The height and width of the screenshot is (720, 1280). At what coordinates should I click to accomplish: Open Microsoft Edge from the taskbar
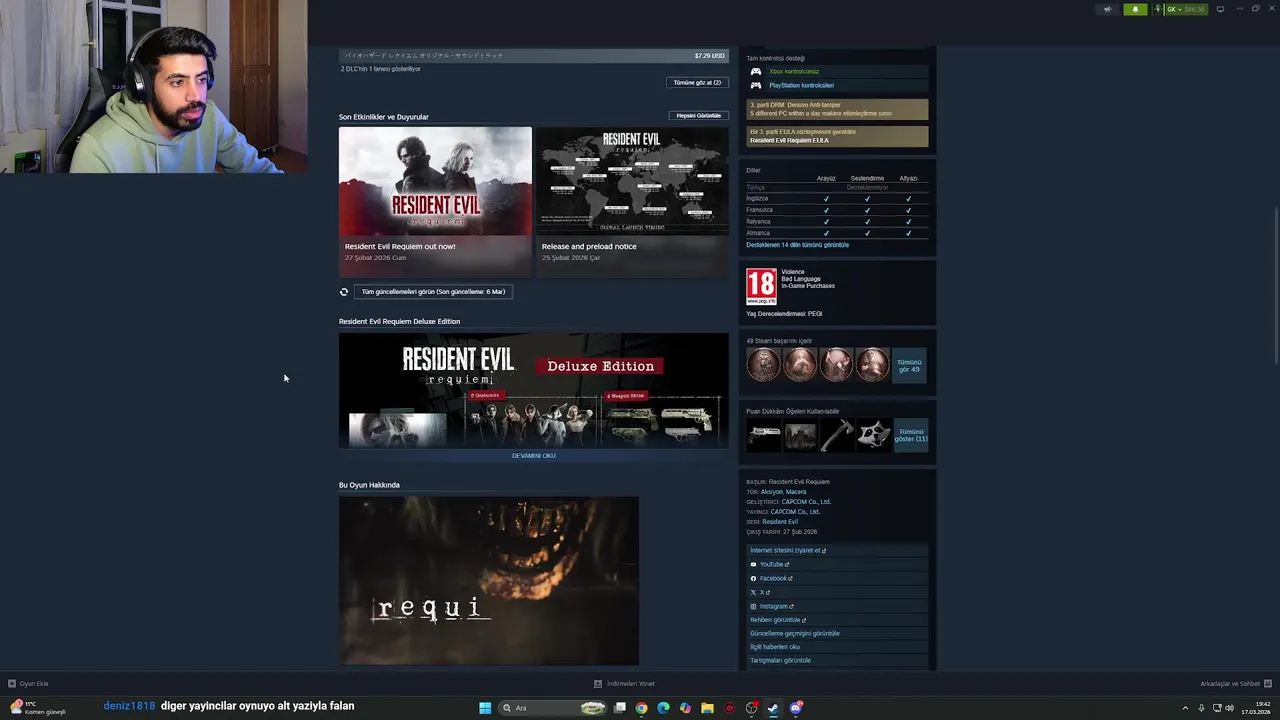click(x=663, y=708)
